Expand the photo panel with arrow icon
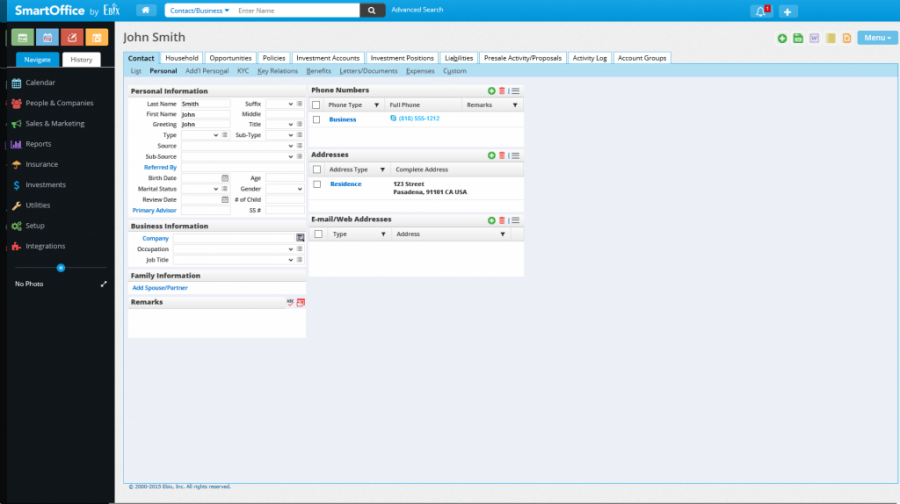Image resolution: width=900 pixels, height=504 pixels. 104,284
